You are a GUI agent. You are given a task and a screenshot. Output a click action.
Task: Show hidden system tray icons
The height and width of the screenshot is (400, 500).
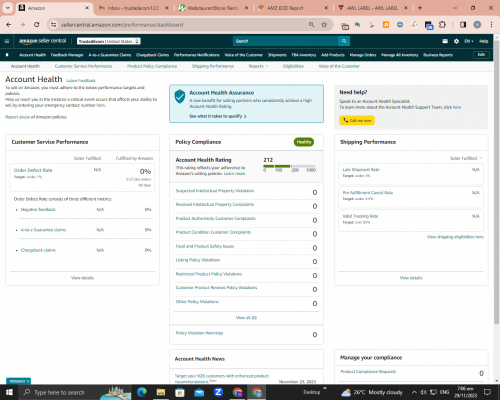click(414, 392)
